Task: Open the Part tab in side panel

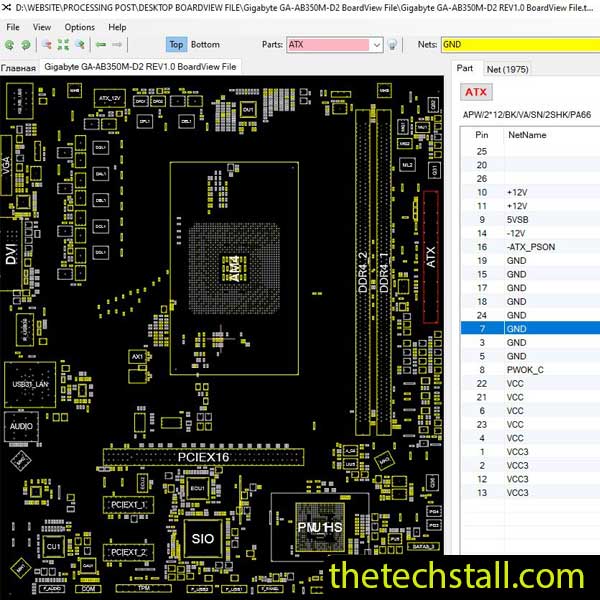Action: [465, 68]
